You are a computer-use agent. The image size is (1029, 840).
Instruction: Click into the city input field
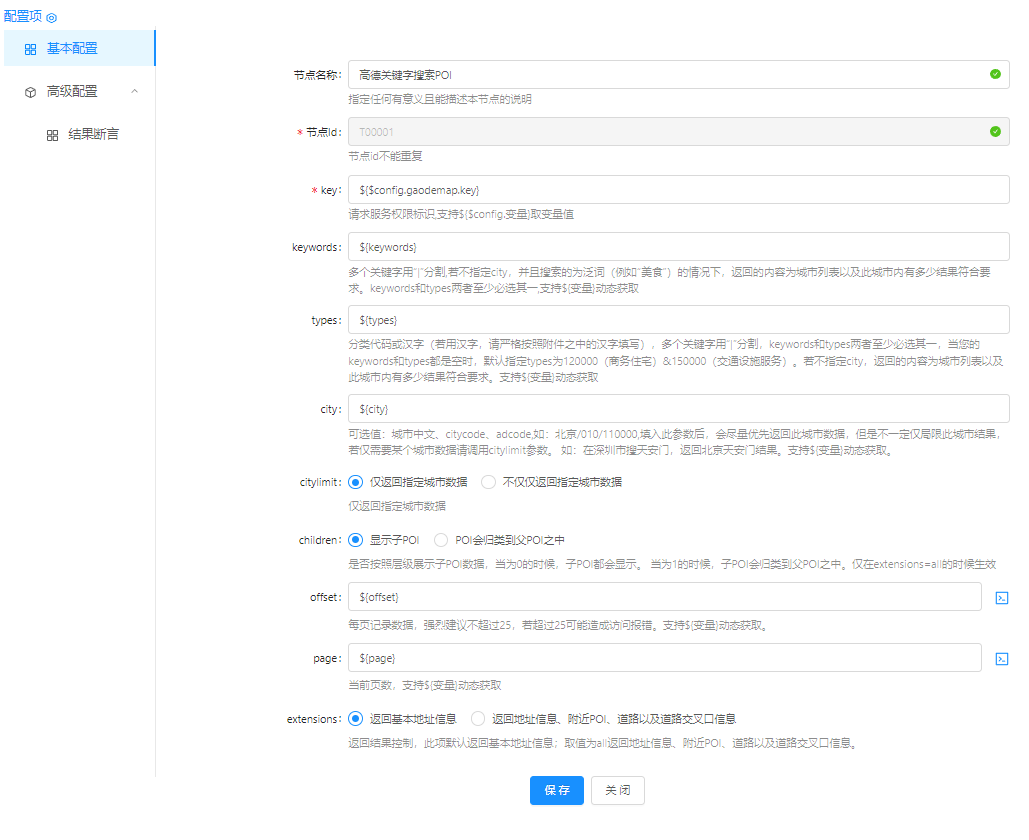[x=678, y=409]
